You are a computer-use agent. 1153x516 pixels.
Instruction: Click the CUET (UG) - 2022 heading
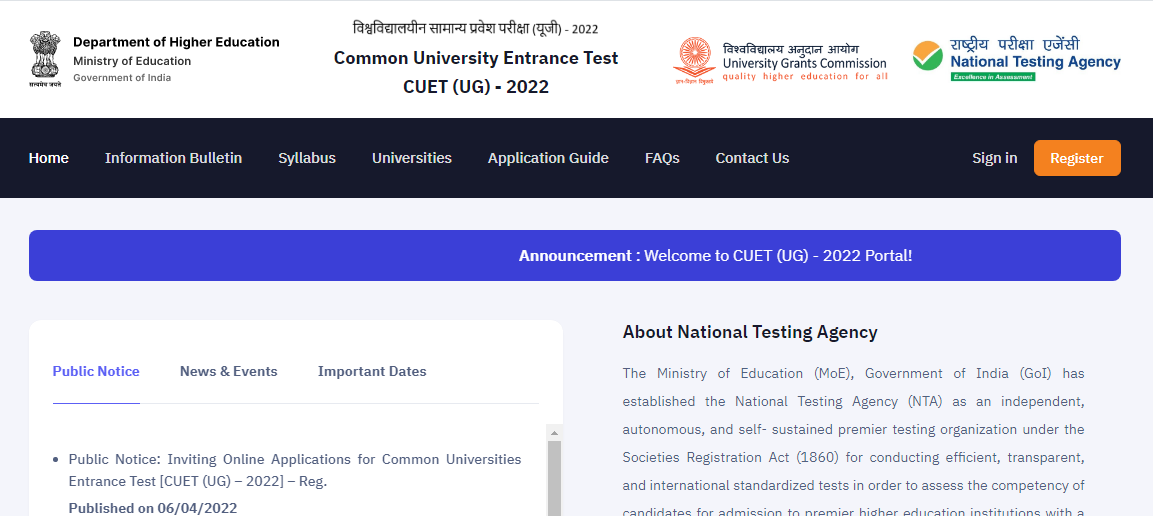476,87
